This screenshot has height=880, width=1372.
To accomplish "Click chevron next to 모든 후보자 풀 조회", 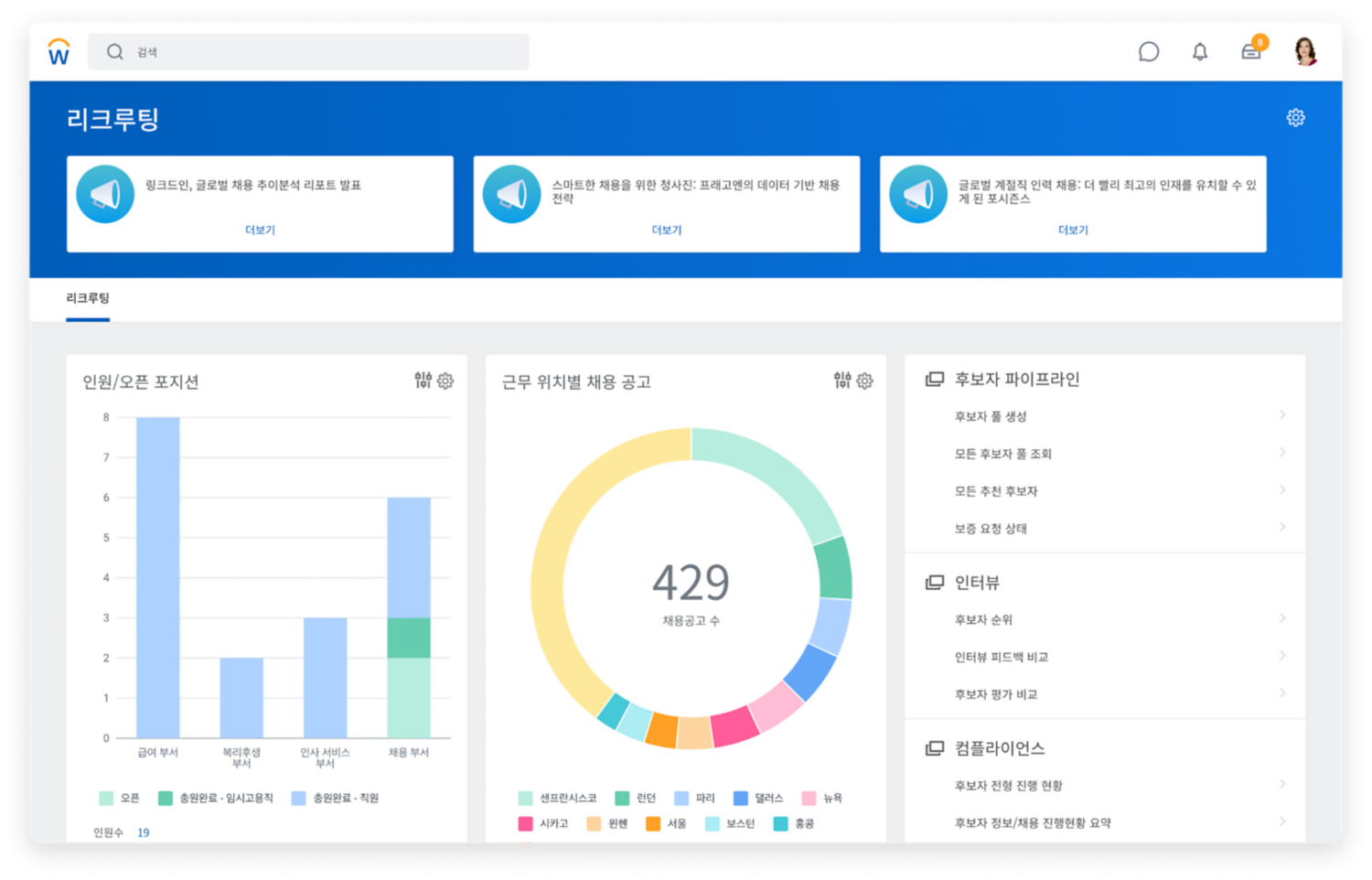I will coord(1282,453).
